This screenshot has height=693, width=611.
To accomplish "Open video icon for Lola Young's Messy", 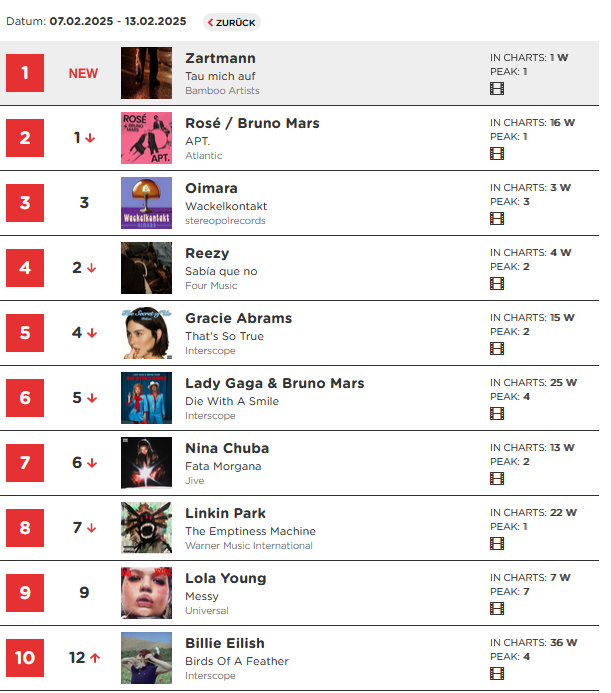I will tap(496, 609).
